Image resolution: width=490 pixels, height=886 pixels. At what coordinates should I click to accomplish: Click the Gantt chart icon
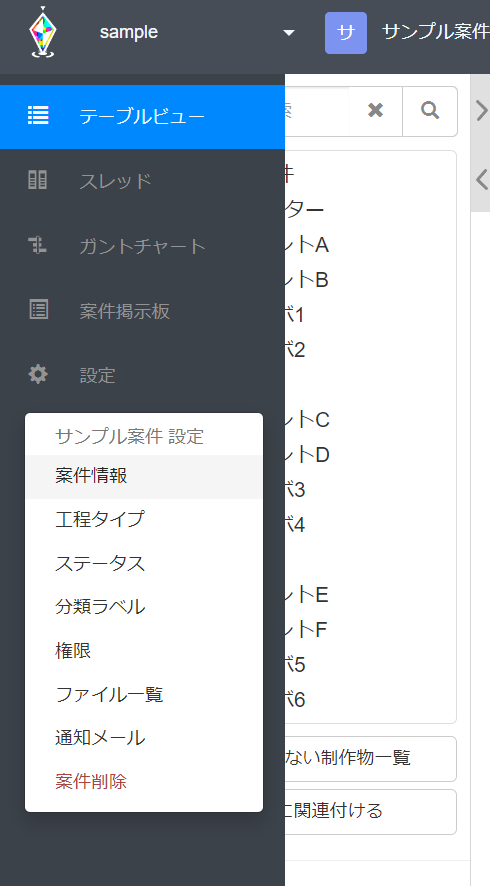tap(38, 245)
